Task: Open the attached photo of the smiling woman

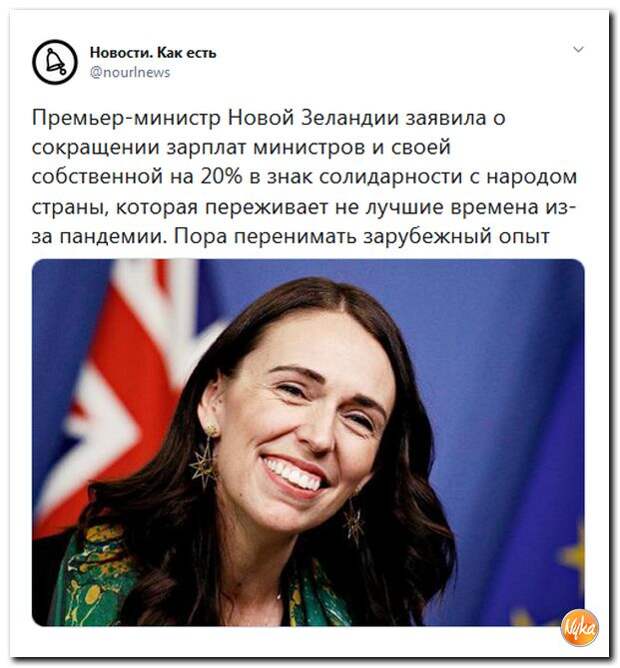Action: click(x=308, y=442)
